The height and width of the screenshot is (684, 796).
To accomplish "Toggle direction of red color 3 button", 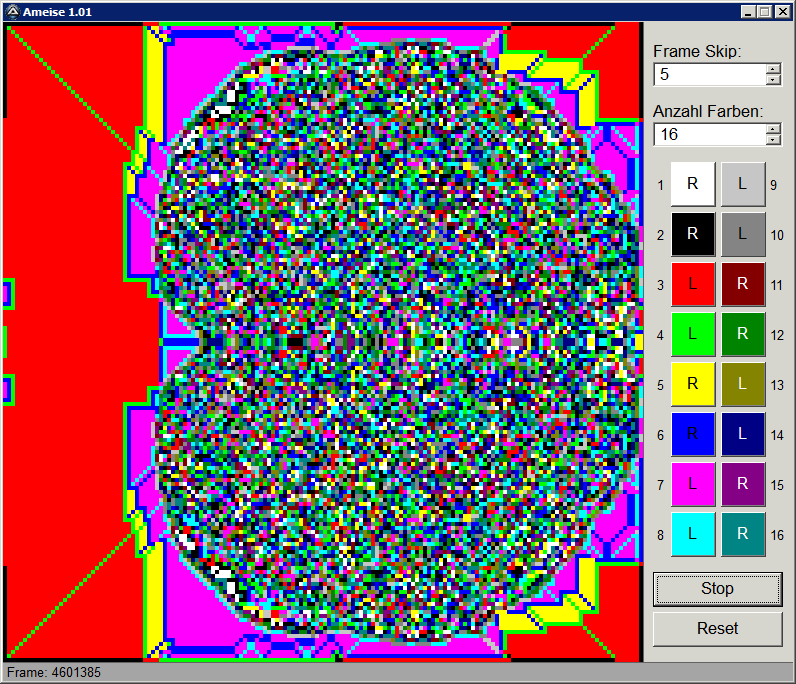I will pyautogui.click(x=692, y=284).
